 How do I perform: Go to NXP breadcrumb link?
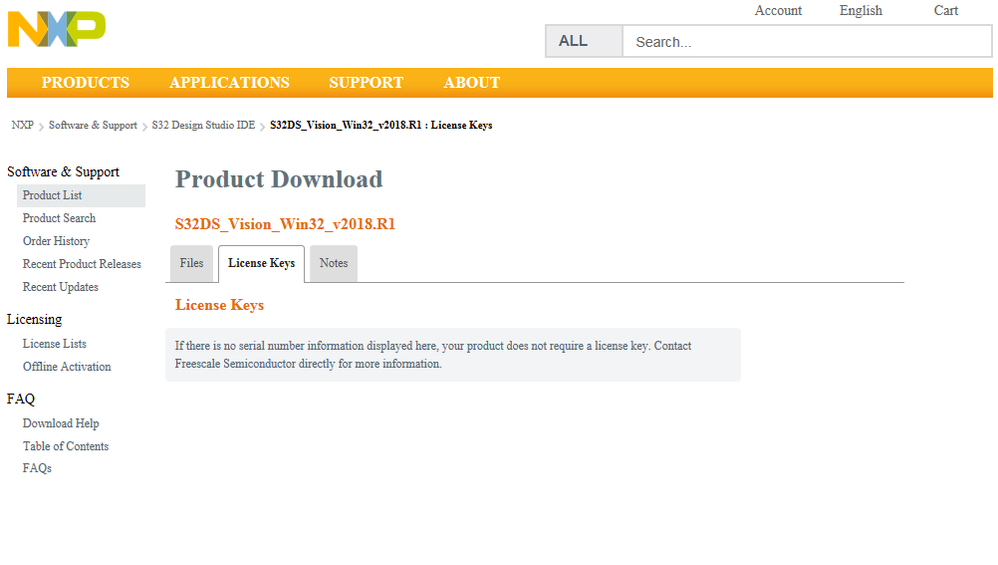[x=22, y=125]
